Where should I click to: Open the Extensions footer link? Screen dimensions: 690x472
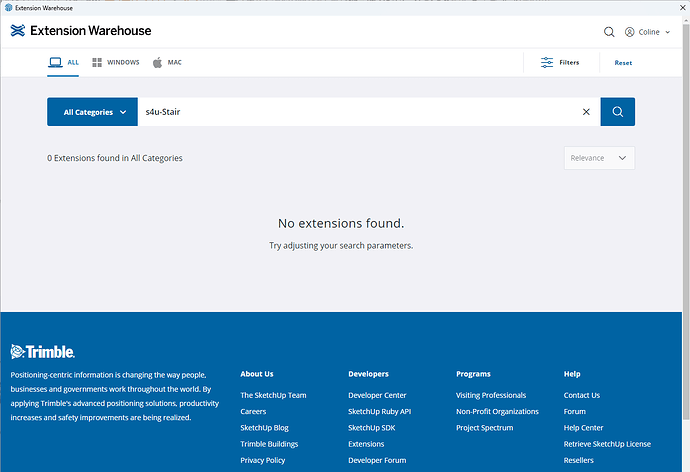tap(366, 444)
